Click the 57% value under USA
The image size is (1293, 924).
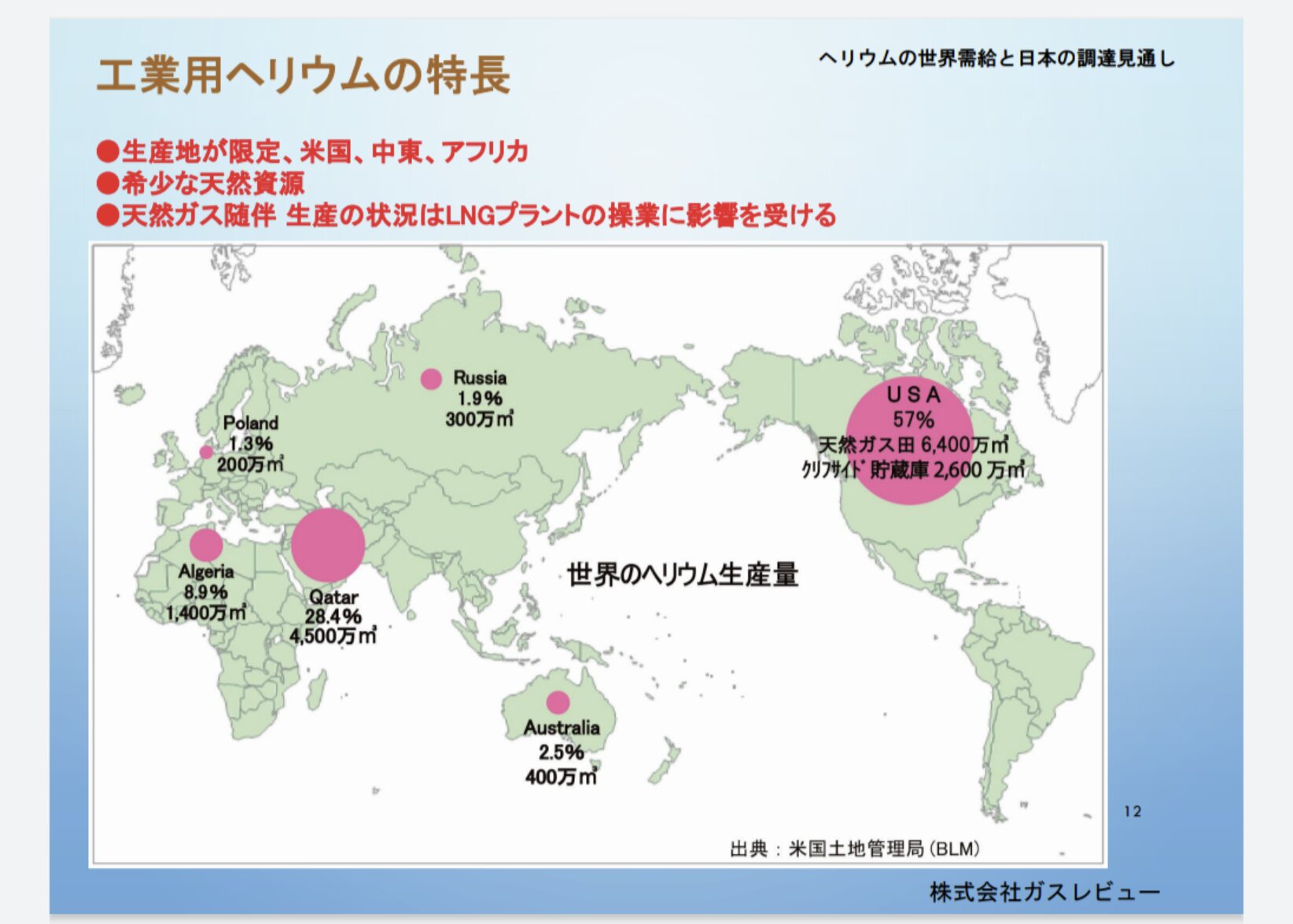click(914, 419)
